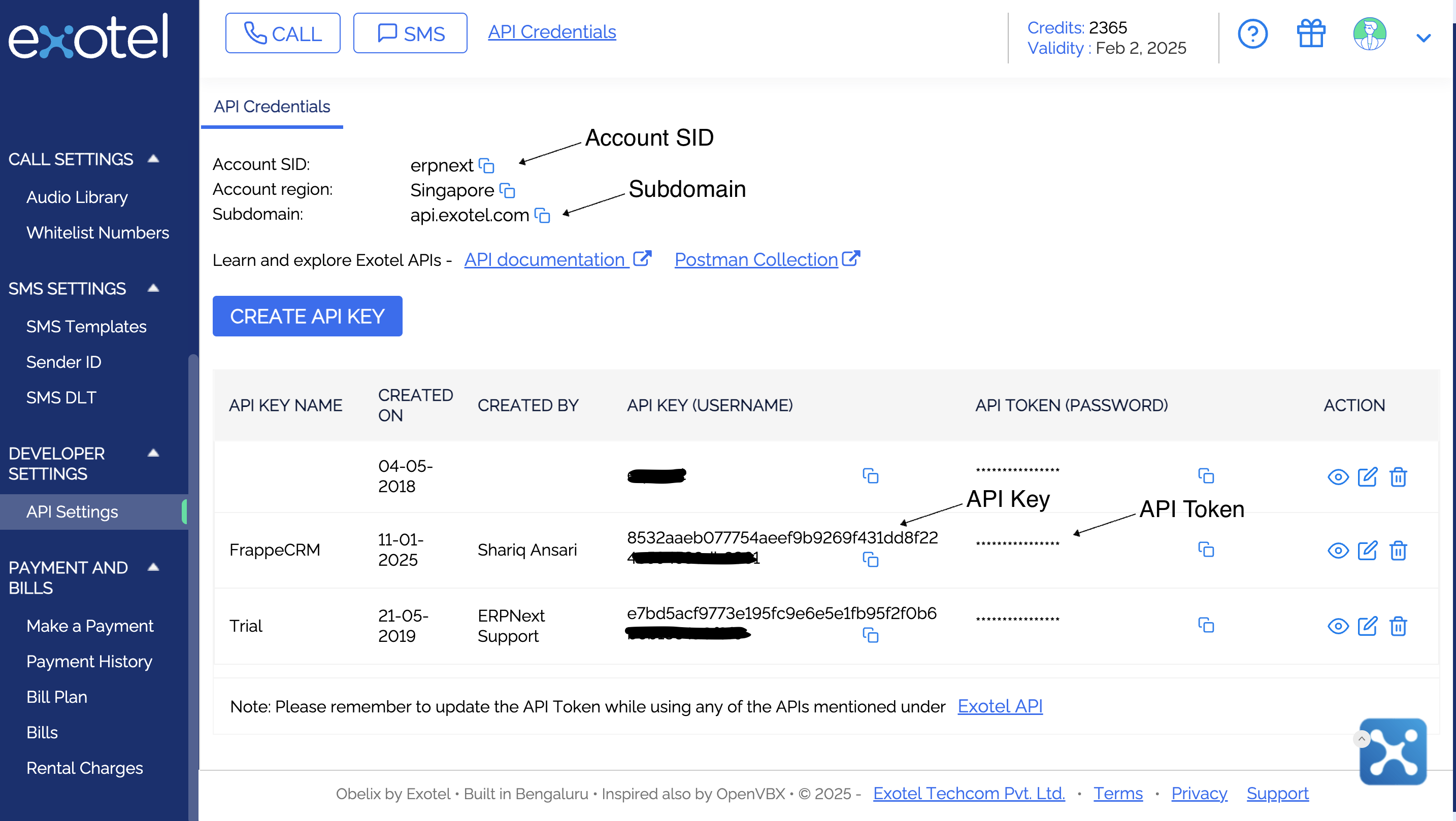The image size is (1456, 821).
Task: Edit the Trial API key entry
Action: (1367, 626)
